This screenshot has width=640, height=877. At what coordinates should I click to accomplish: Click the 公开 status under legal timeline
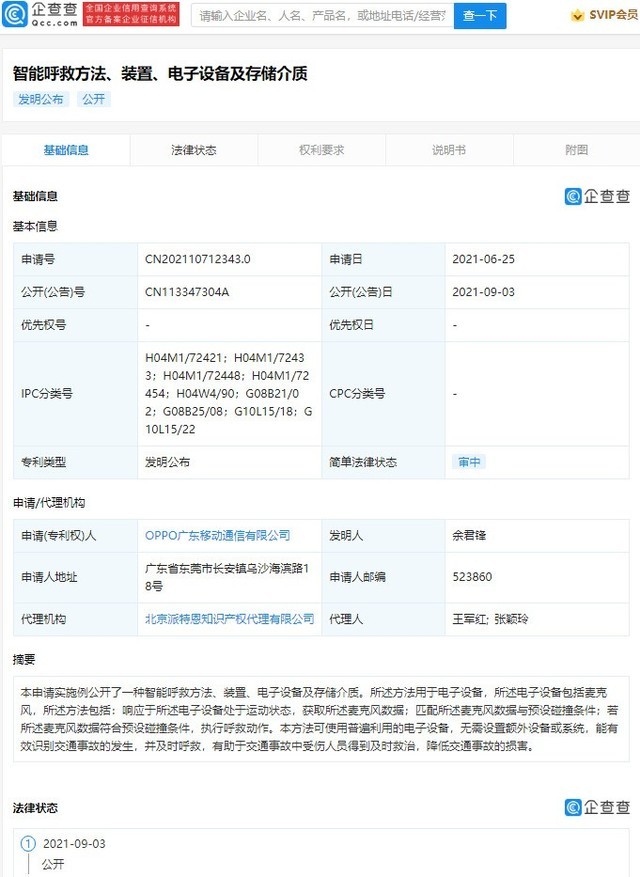pos(53,864)
